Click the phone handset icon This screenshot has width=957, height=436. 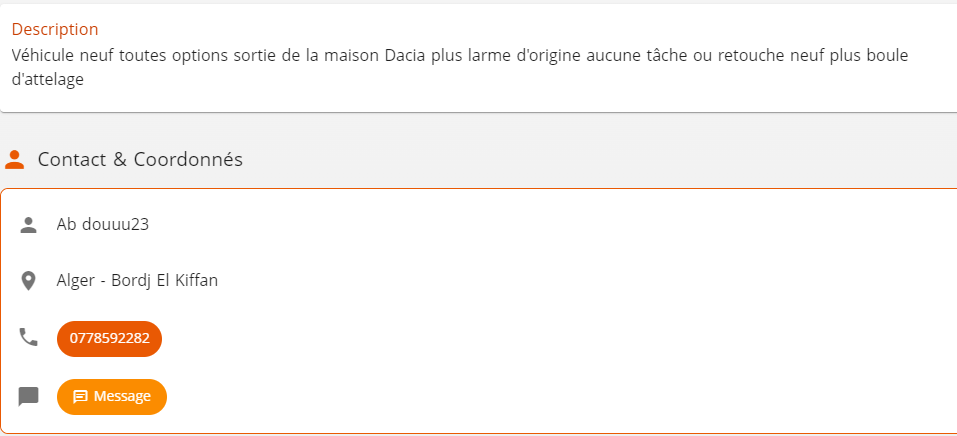click(29, 337)
